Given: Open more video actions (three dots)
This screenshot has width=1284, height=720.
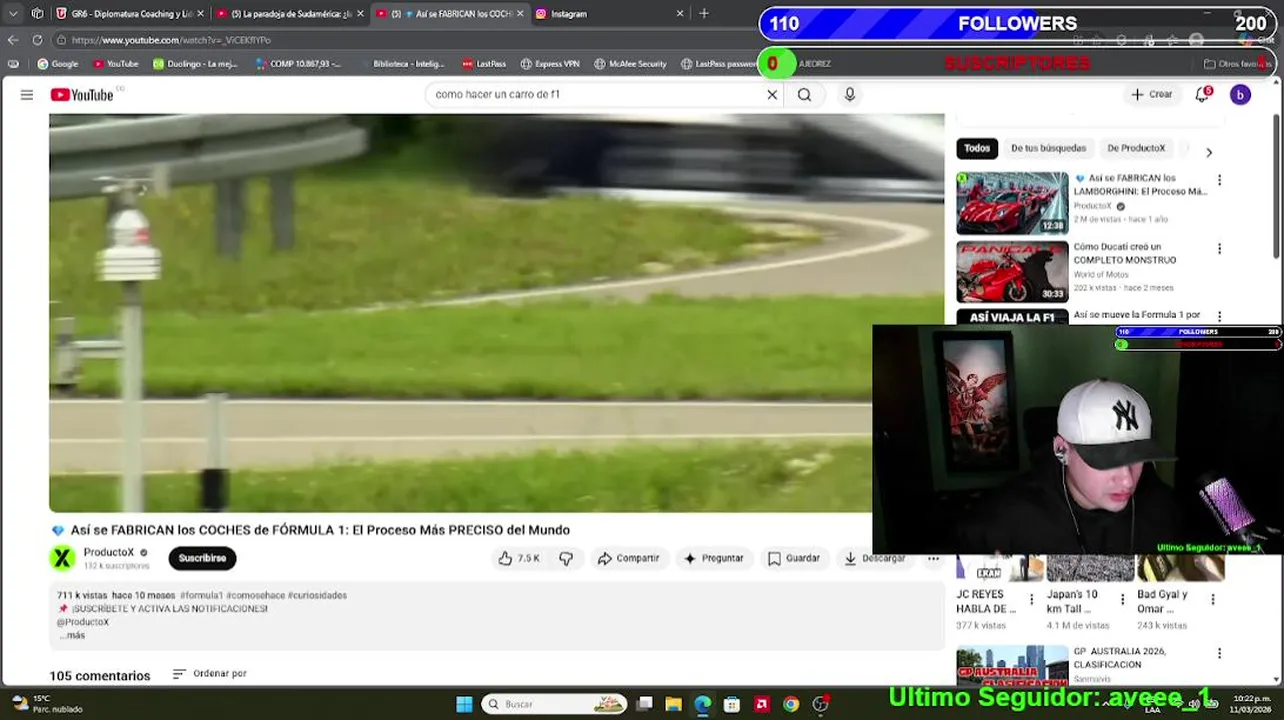Looking at the screenshot, I should [933, 558].
